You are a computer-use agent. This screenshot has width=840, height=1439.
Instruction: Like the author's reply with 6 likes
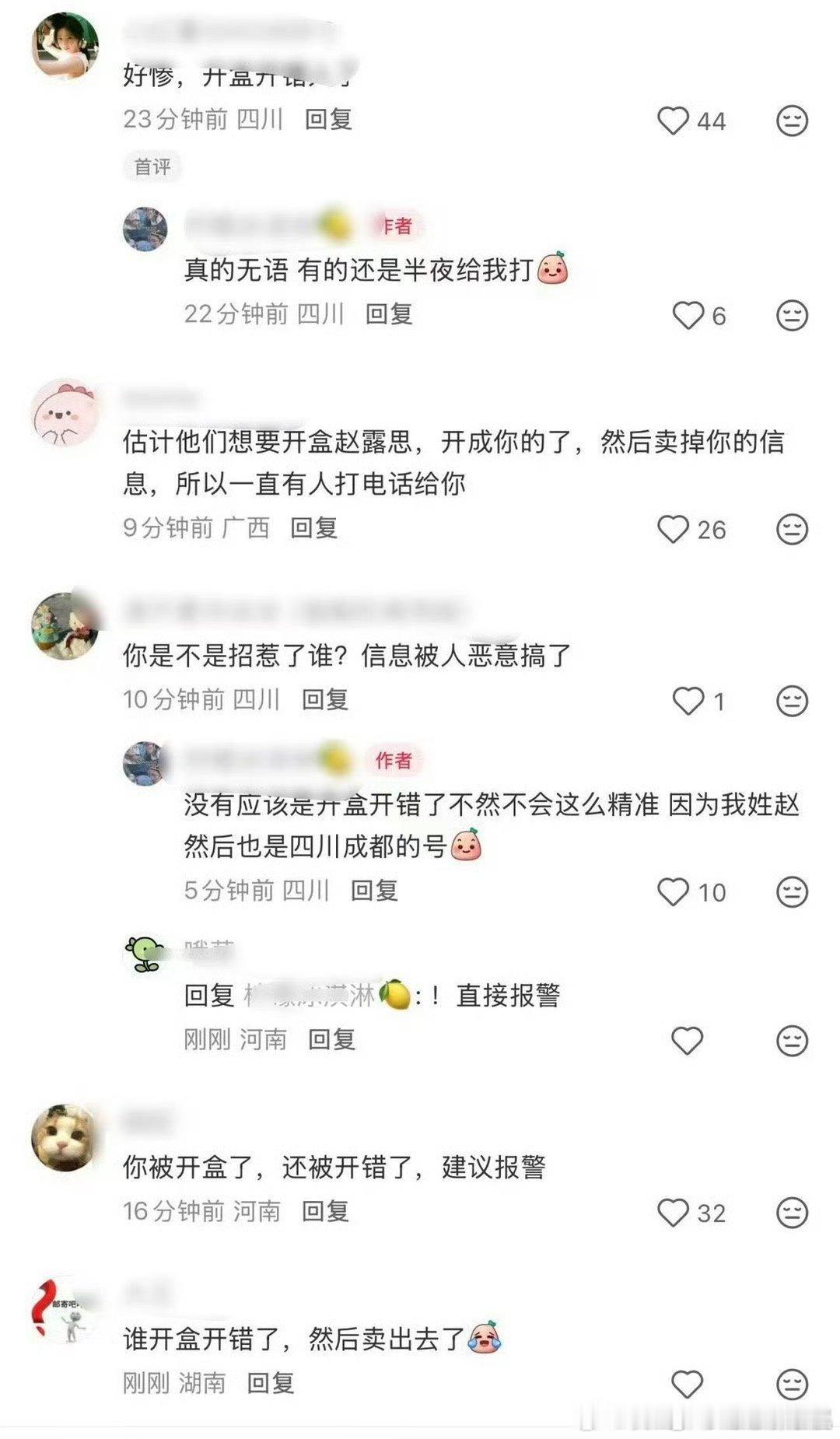click(688, 315)
